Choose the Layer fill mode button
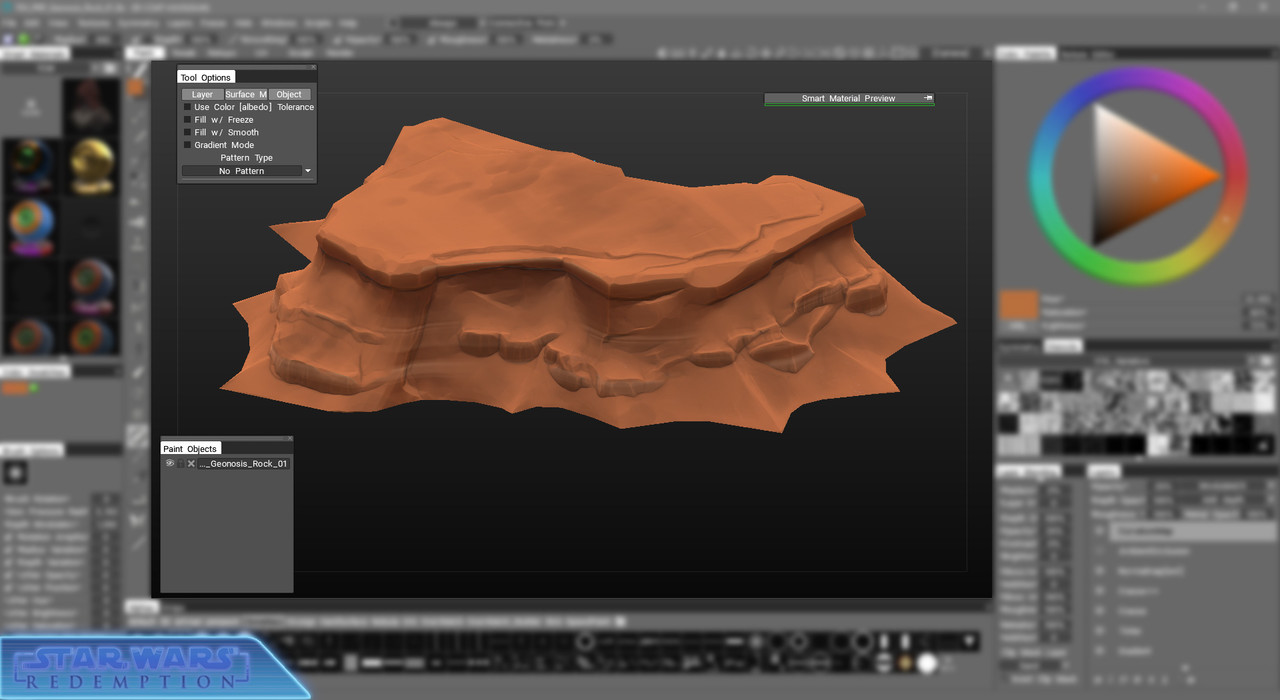1280x700 pixels. coord(203,94)
